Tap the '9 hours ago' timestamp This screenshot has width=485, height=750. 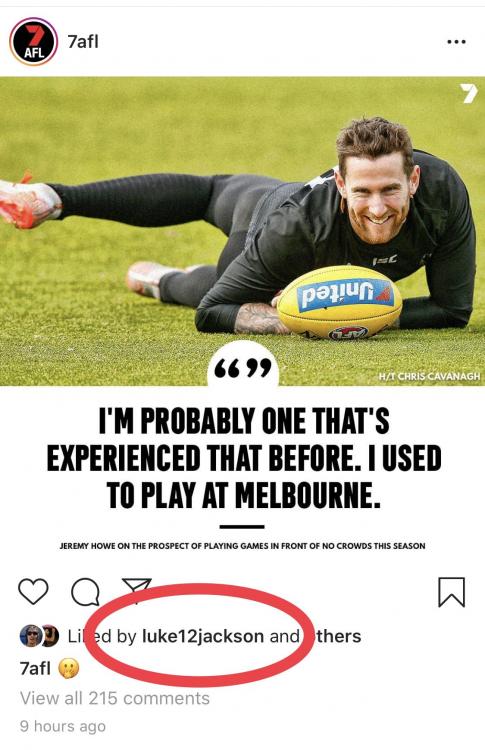click(x=63, y=726)
